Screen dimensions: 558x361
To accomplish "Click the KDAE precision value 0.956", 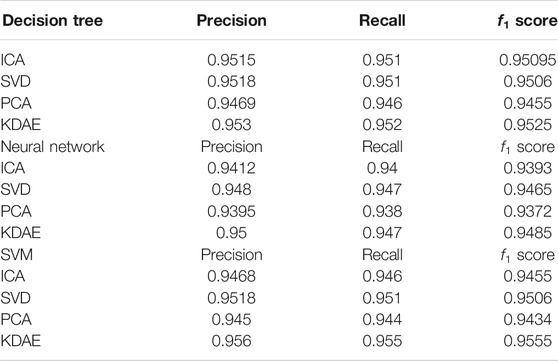I will [231, 341].
